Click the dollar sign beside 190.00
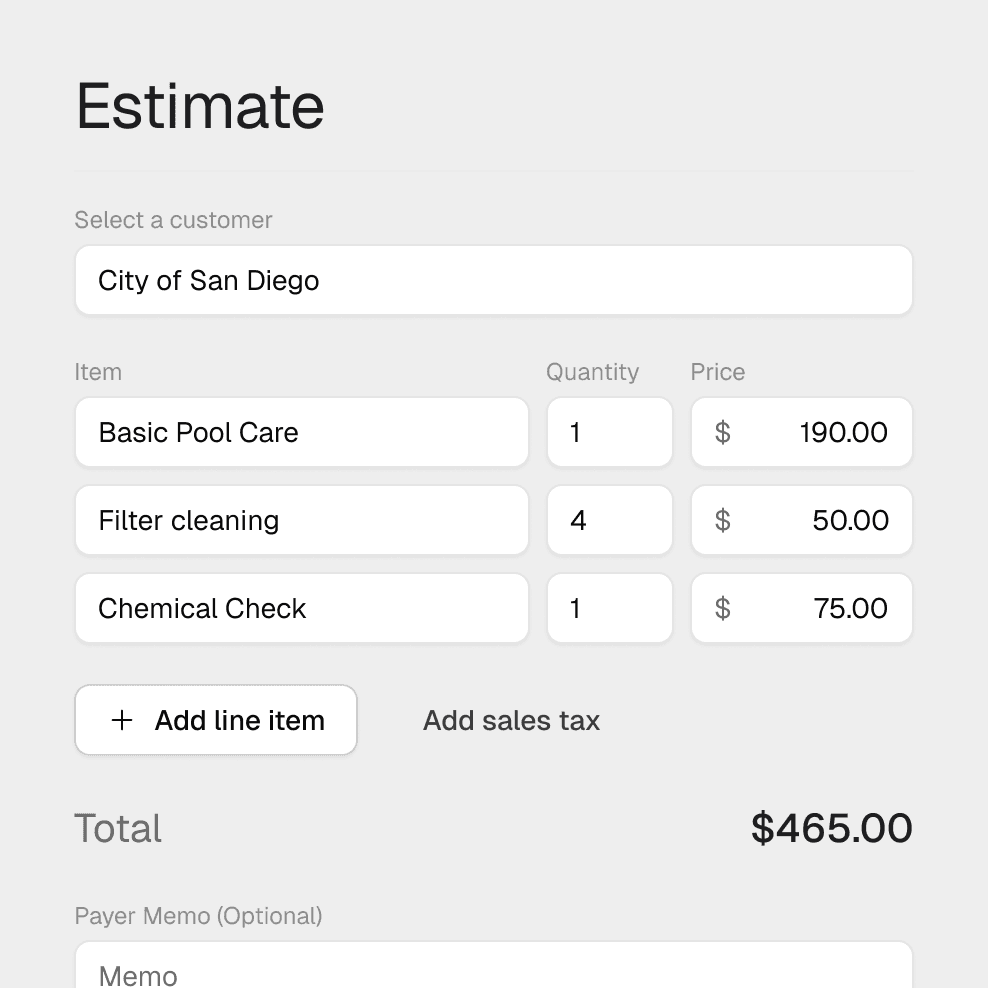988x988 pixels. coord(722,432)
